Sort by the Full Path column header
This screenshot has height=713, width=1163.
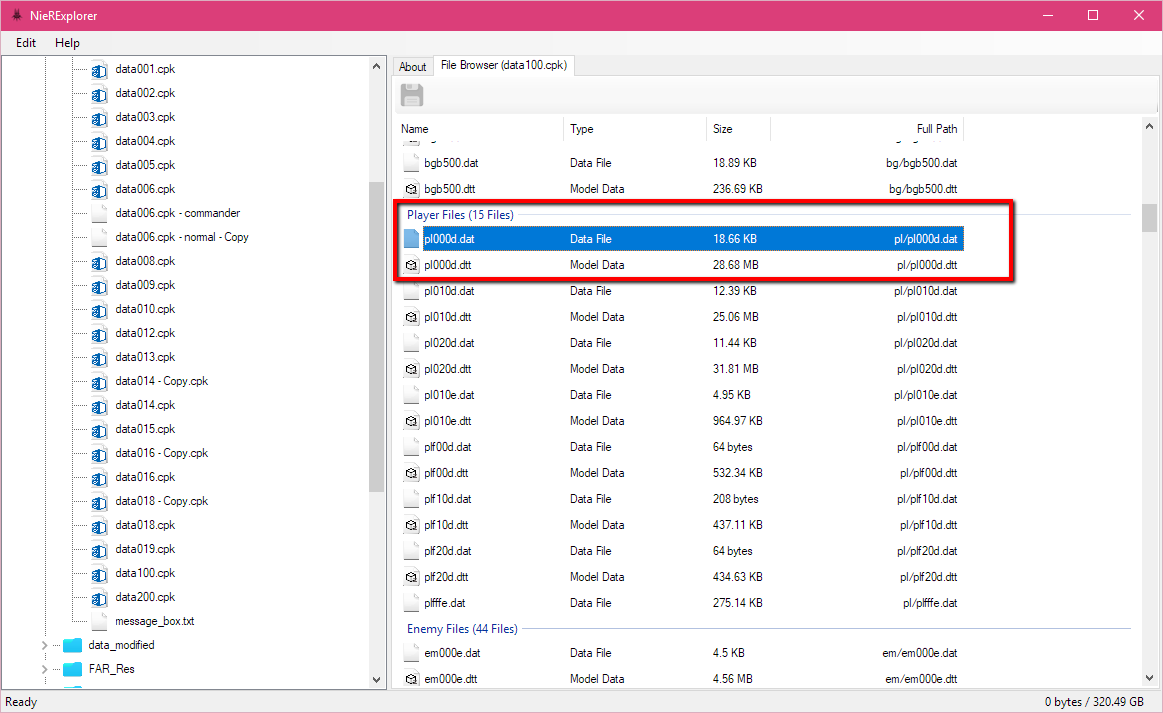tap(866, 128)
